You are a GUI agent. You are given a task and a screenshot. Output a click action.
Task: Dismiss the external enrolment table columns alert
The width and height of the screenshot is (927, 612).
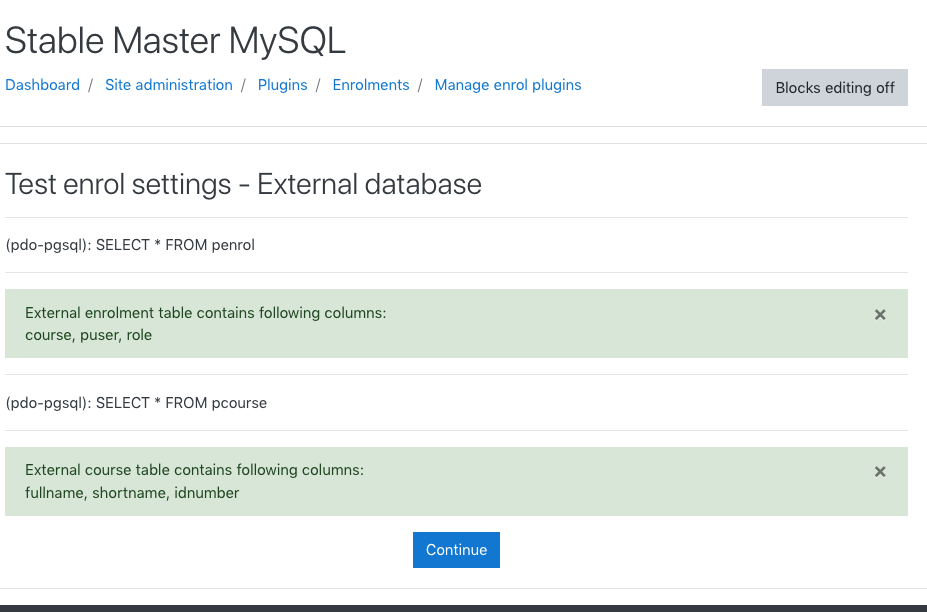pos(880,315)
